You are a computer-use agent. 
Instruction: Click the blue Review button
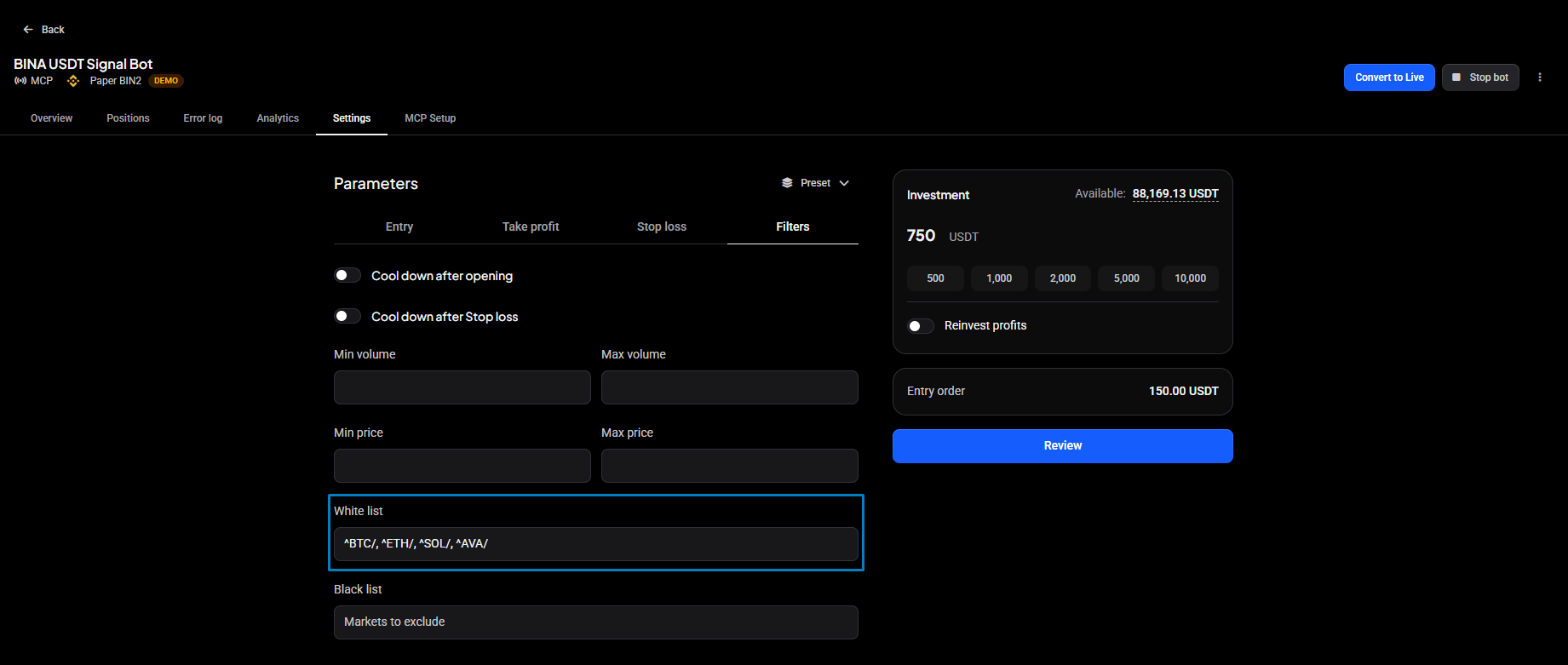[x=1063, y=446]
